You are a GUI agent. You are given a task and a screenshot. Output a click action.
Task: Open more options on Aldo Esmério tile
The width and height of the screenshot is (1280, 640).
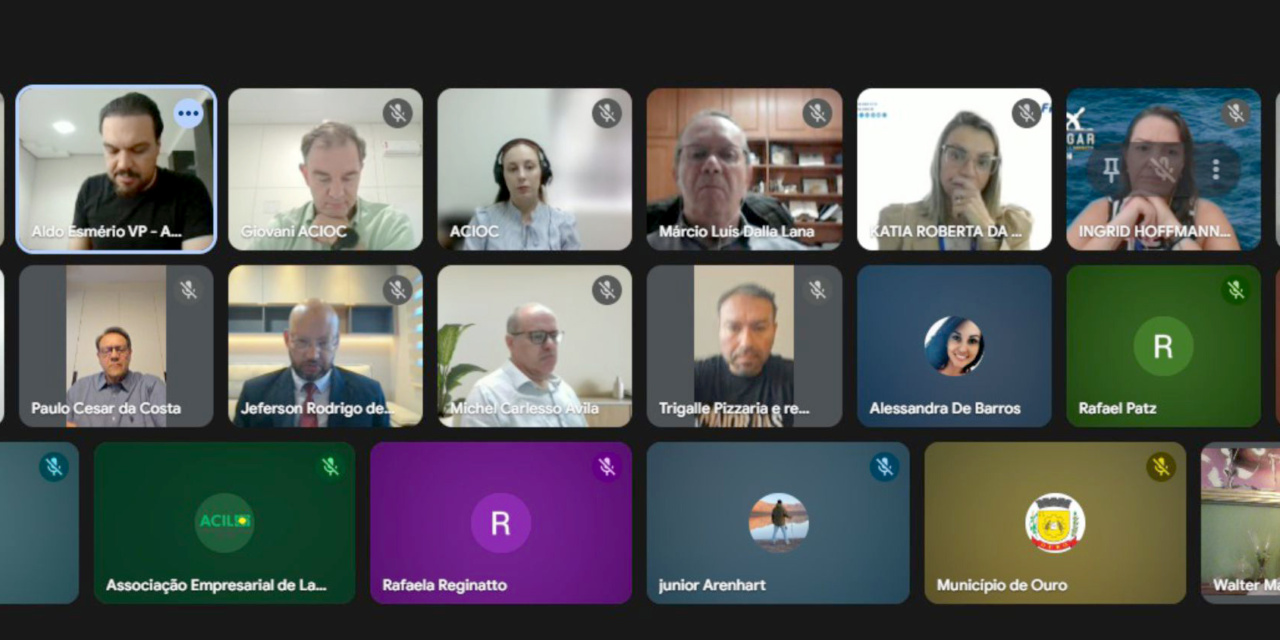point(188,113)
